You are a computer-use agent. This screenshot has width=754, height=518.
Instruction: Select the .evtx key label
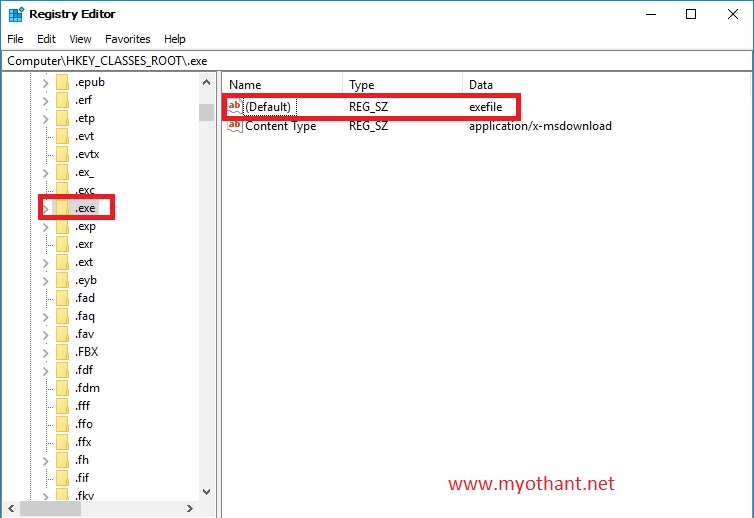coord(87,154)
